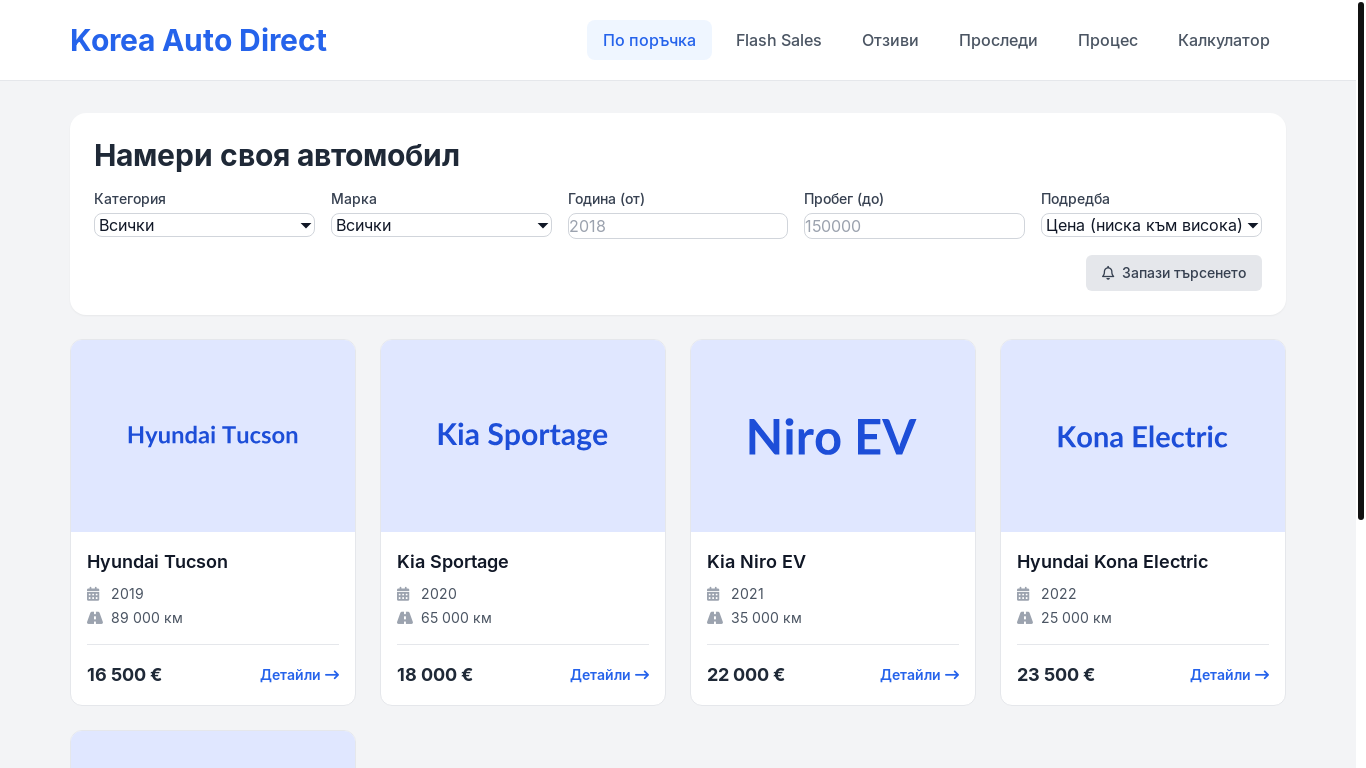The height and width of the screenshot is (768, 1366).
Task: Click the Kia Niro EV card title
Action: pos(756,562)
